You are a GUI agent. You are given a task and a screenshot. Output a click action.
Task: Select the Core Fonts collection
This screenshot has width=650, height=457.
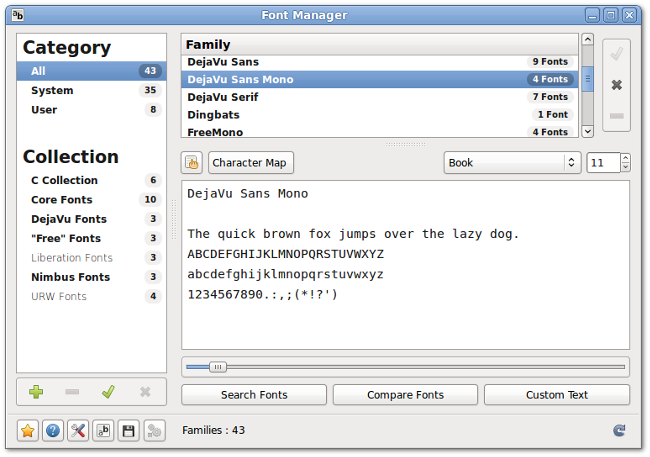pyautogui.click(x=92, y=200)
